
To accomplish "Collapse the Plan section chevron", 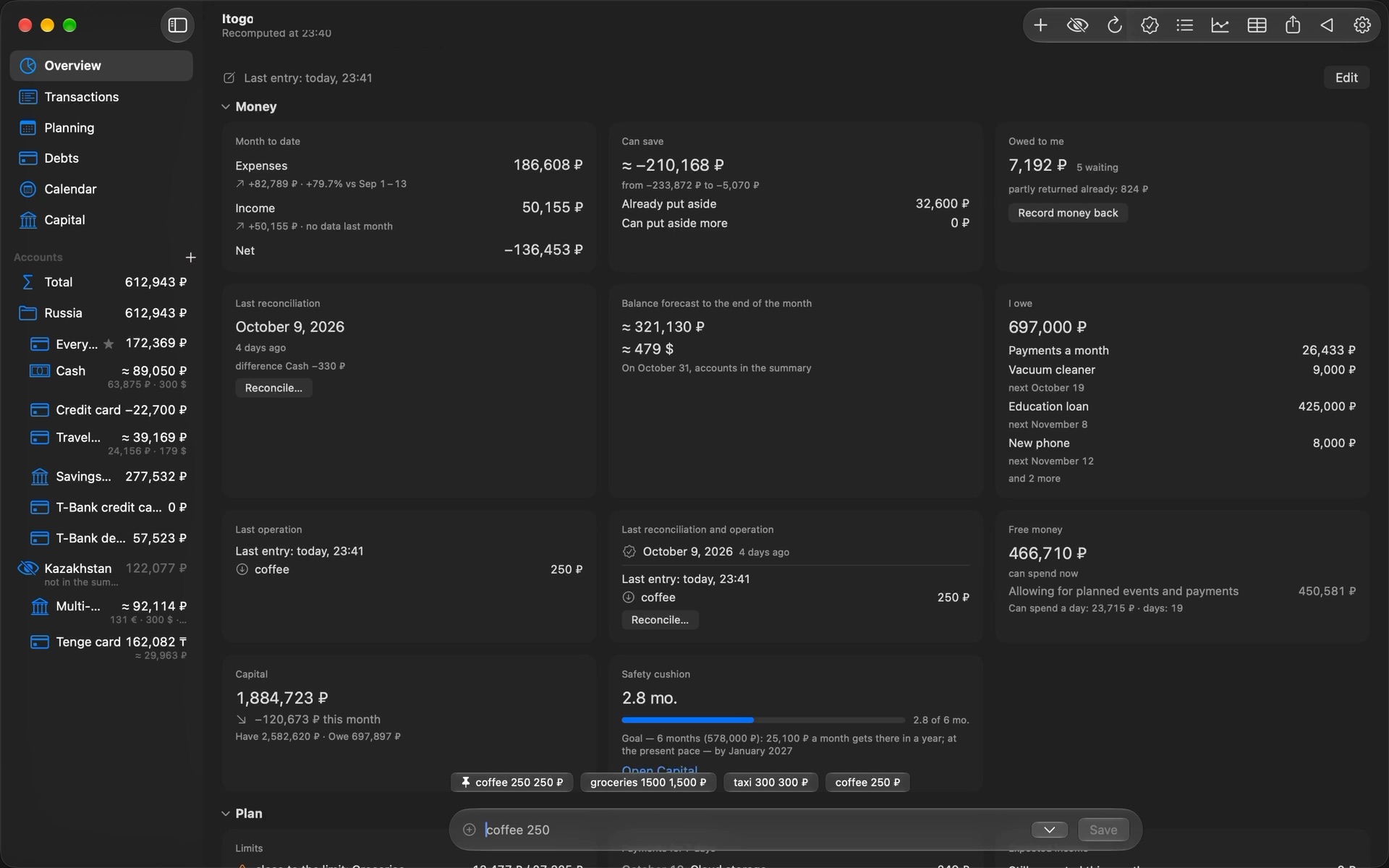I will point(226,814).
